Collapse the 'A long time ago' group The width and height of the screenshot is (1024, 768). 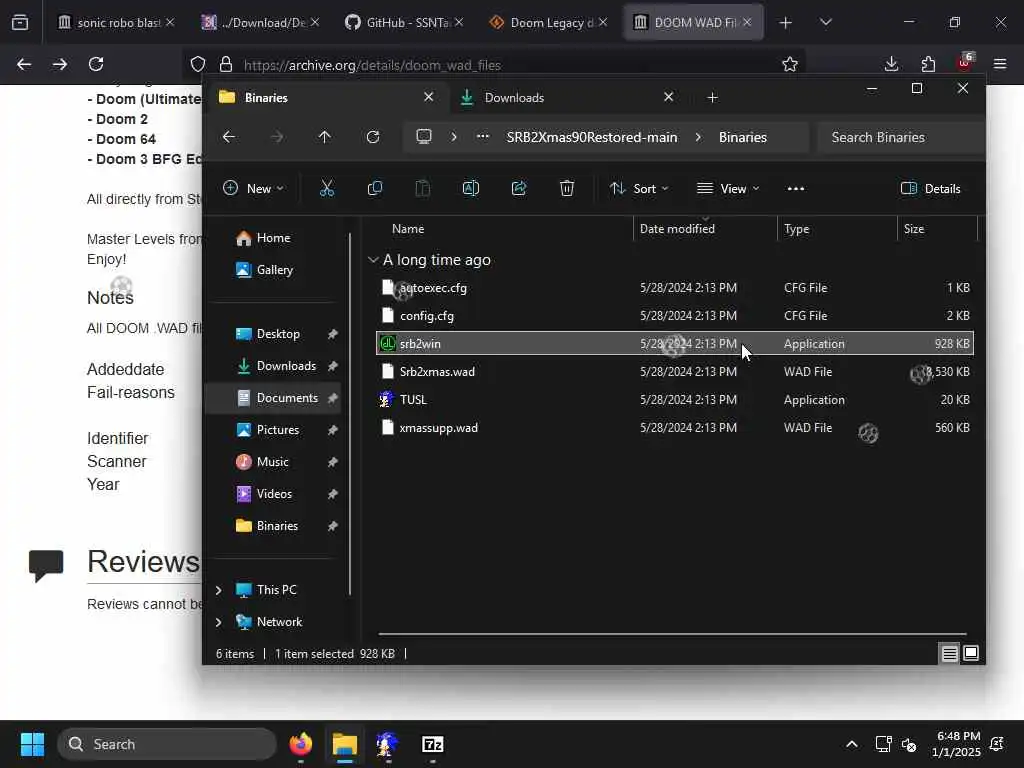(373, 260)
